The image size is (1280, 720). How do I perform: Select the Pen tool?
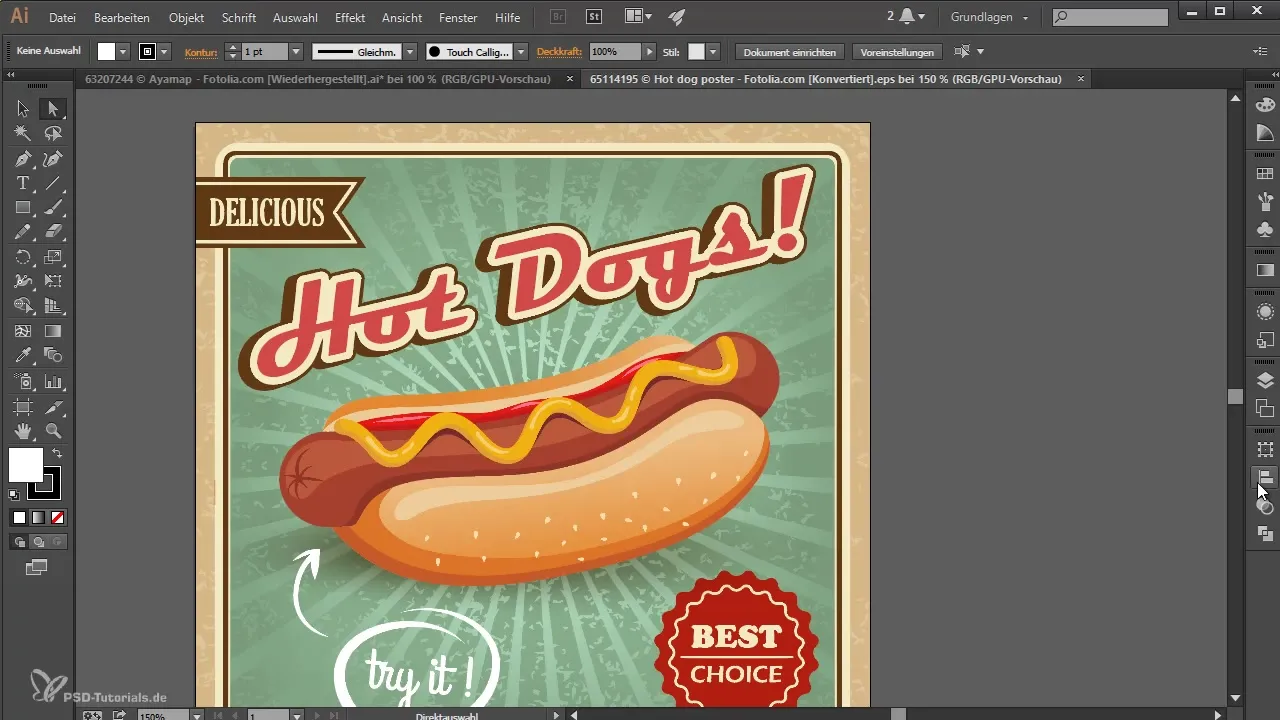tap(23, 158)
